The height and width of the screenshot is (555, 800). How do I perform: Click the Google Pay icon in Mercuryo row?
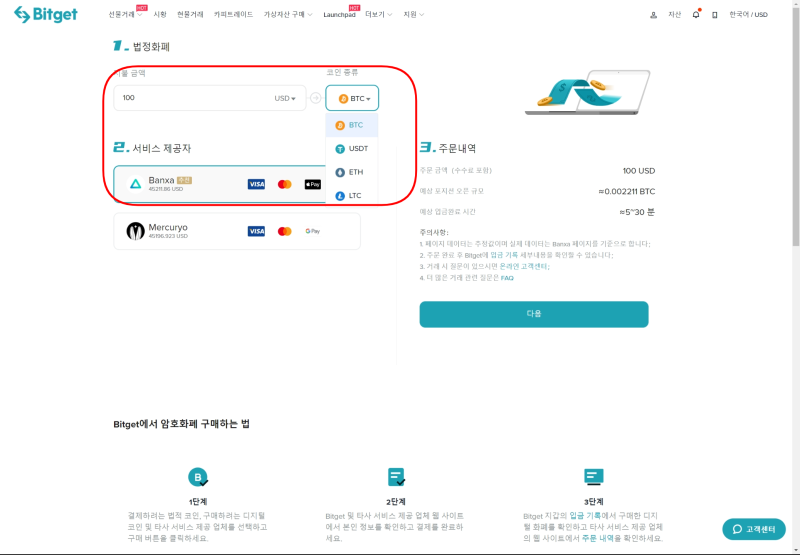tap(313, 231)
